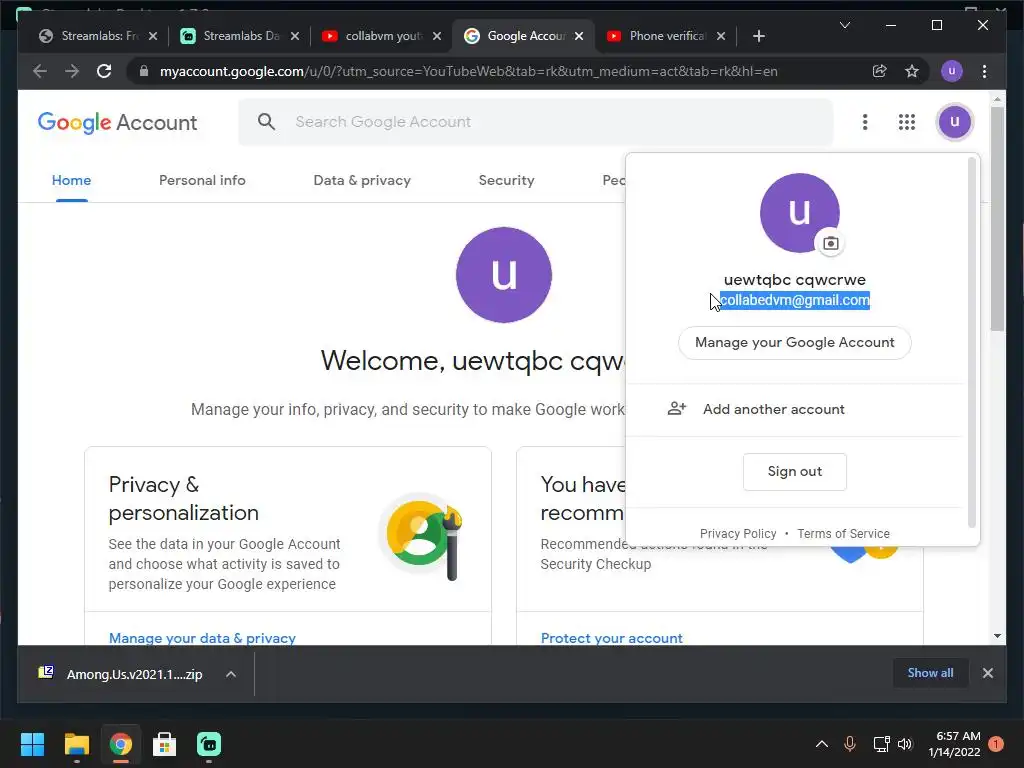1024x768 pixels.
Task: Click Manage your Google Account button
Action: (x=795, y=342)
